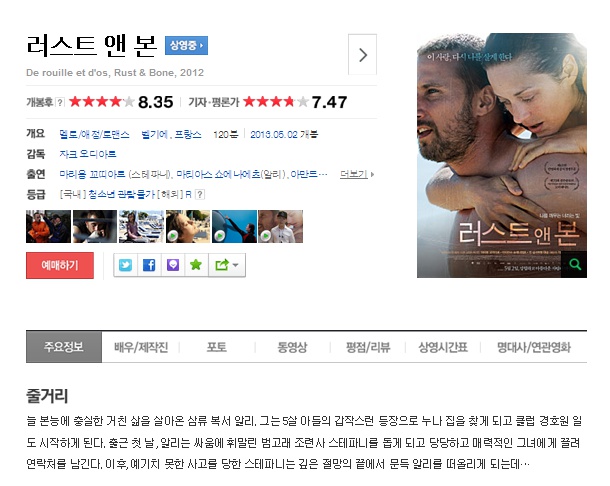
Task: Share the movie on Twitter
Action: [x=126, y=265]
